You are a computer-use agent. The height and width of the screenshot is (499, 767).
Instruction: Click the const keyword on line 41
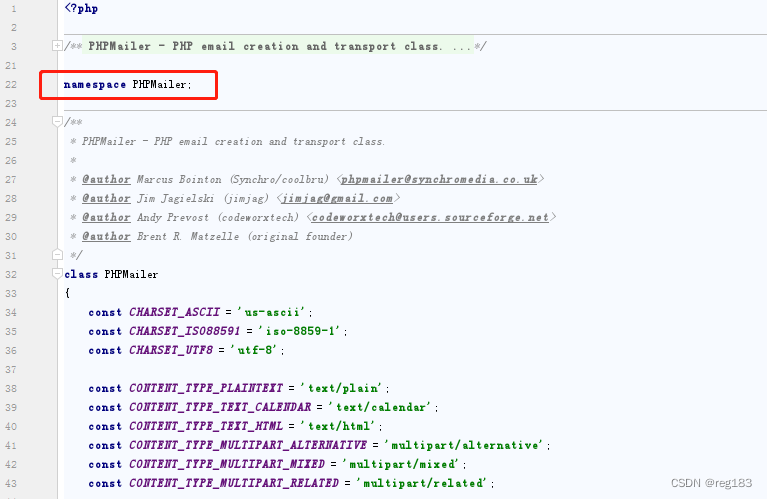pyautogui.click(x=105, y=446)
